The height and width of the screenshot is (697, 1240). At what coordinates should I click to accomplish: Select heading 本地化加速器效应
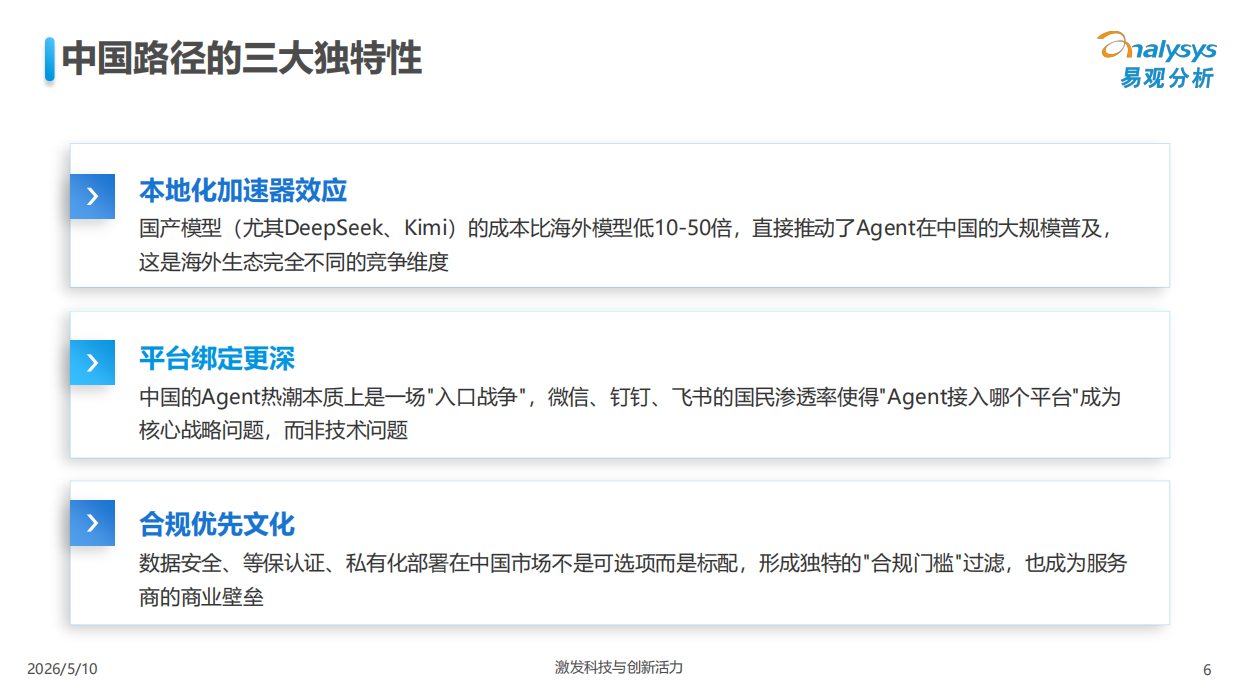(x=243, y=190)
